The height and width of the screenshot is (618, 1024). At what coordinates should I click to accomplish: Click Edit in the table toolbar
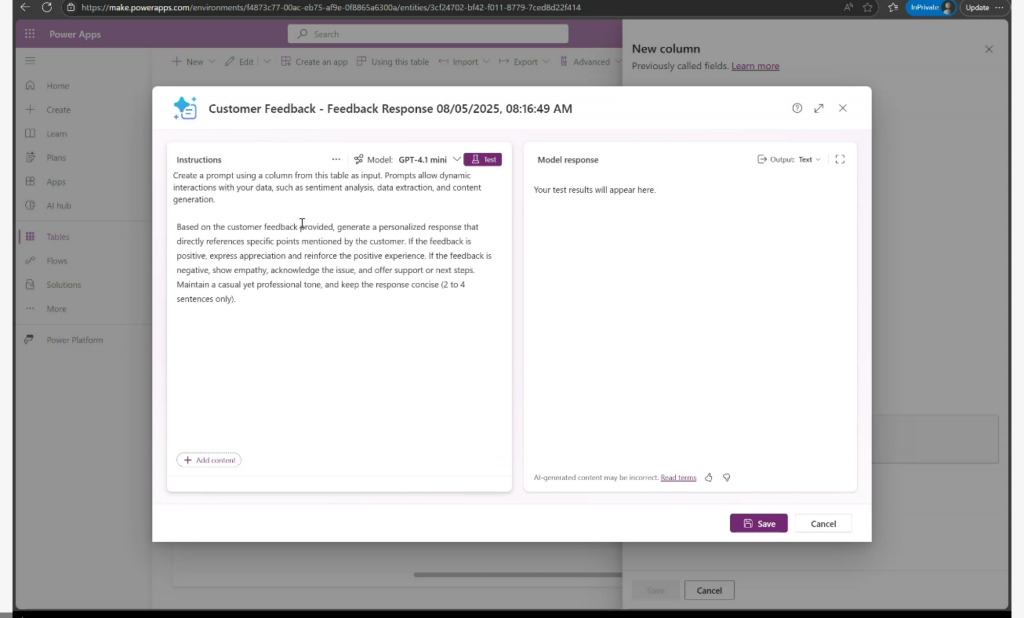239,61
